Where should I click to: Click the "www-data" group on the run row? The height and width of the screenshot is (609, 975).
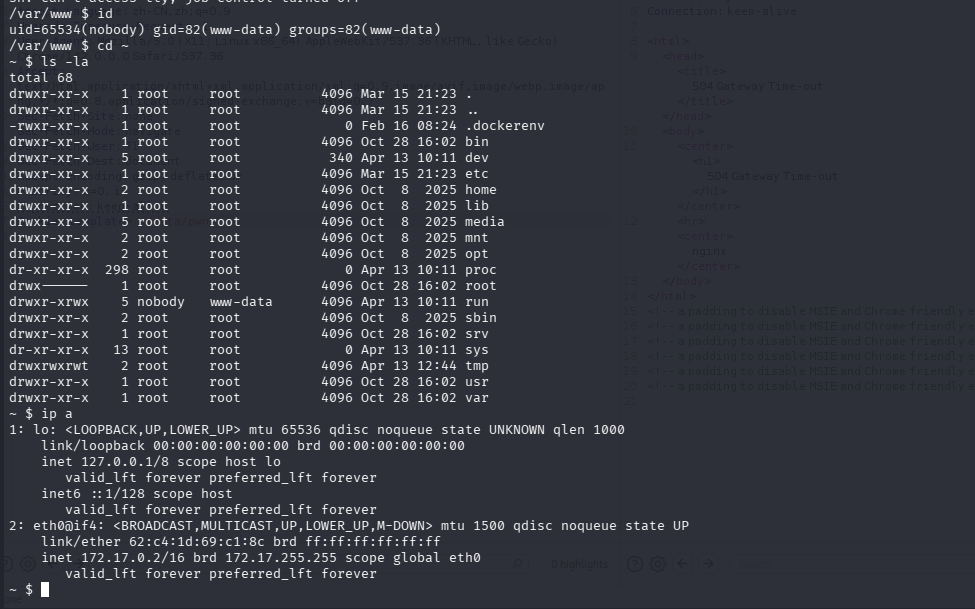241,302
